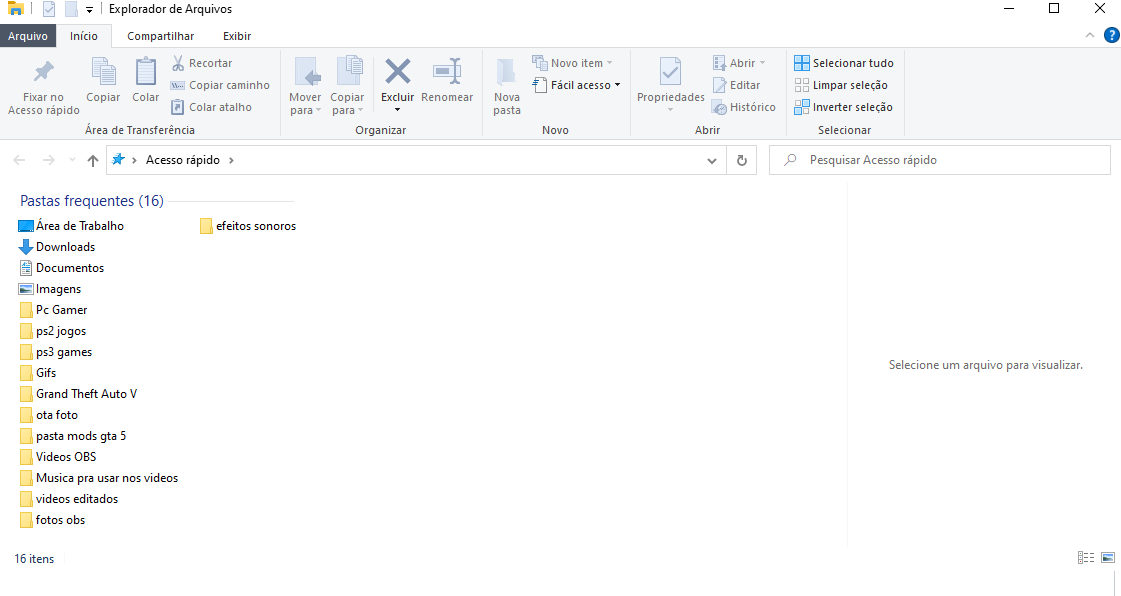Switch to the Compartilhar tab

[x=160, y=36]
